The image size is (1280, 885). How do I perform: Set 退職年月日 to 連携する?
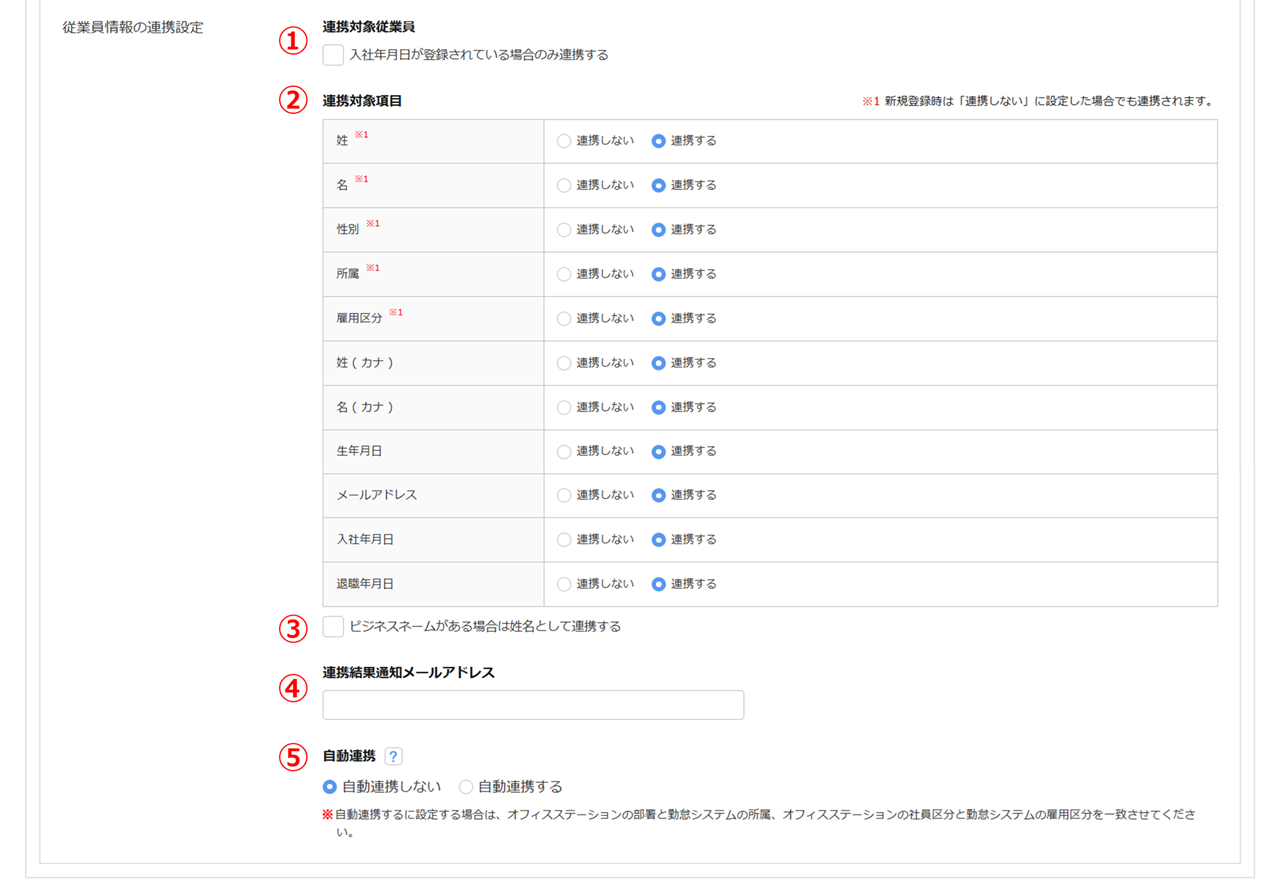point(658,584)
